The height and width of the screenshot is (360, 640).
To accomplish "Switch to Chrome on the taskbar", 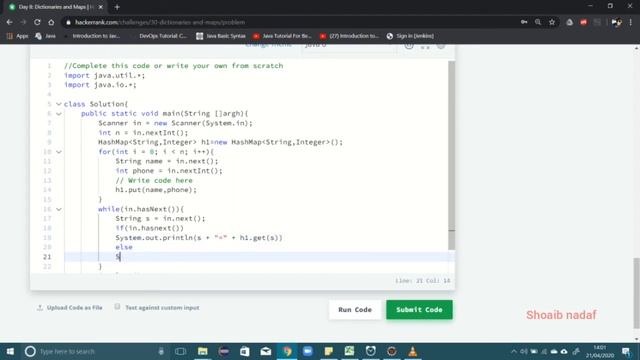I will coord(287,351).
